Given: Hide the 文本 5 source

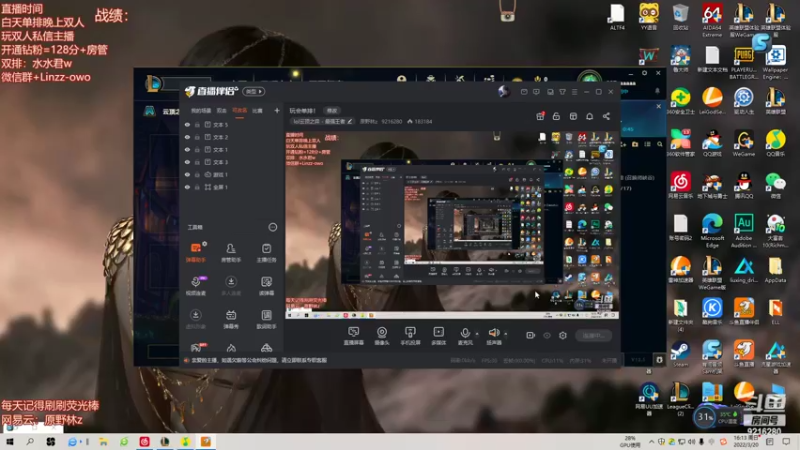Looking at the screenshot, I should click(188, 124).
